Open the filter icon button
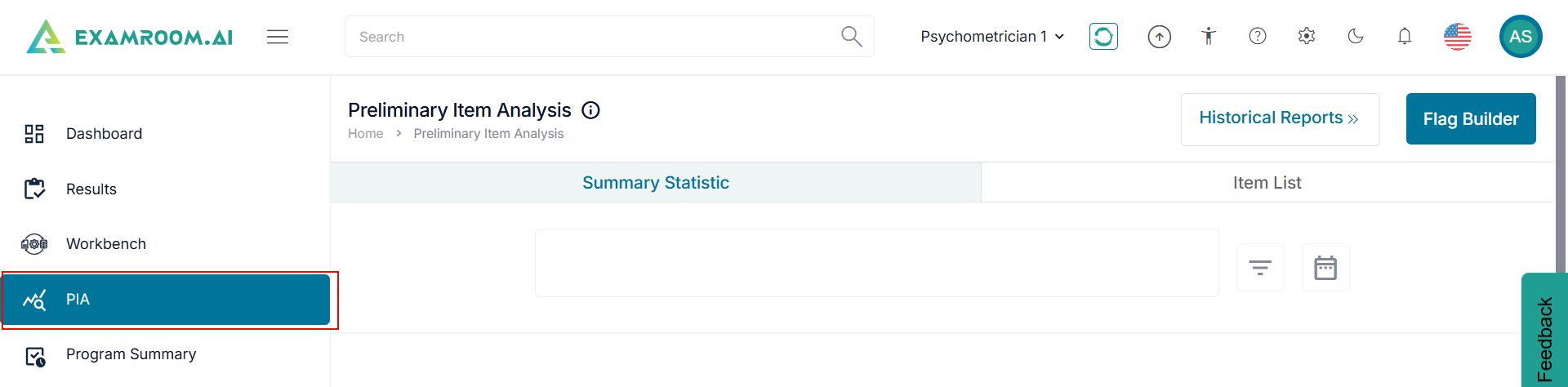This screenshot has height=387, width=1568. tap(1260, 268)
